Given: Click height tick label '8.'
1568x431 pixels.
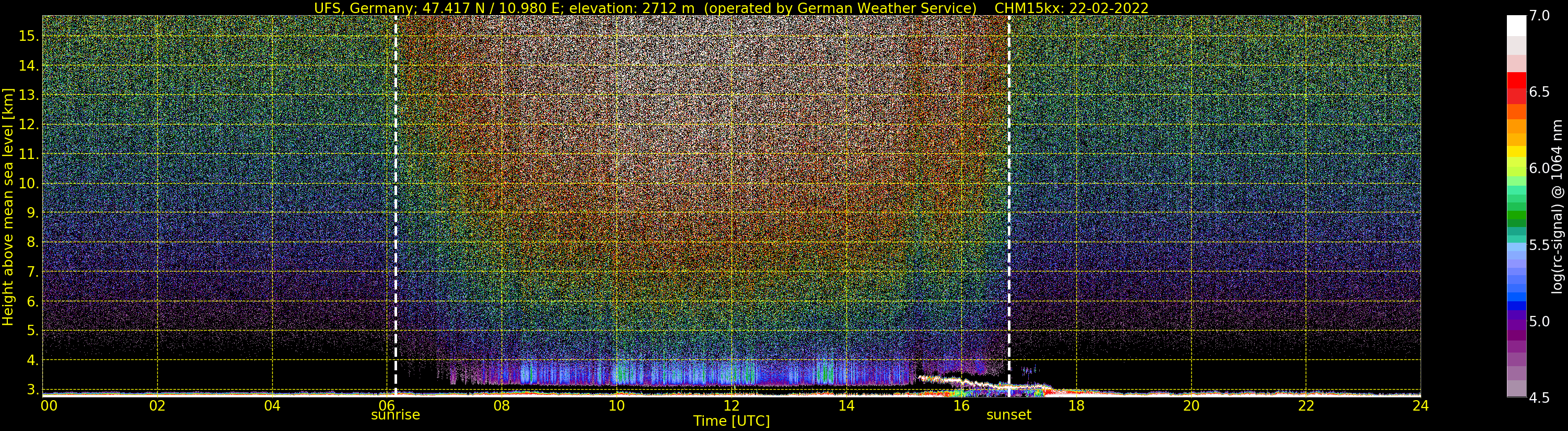Looking at the screenshot, I should pyautogui.click(x=32, y=242).
